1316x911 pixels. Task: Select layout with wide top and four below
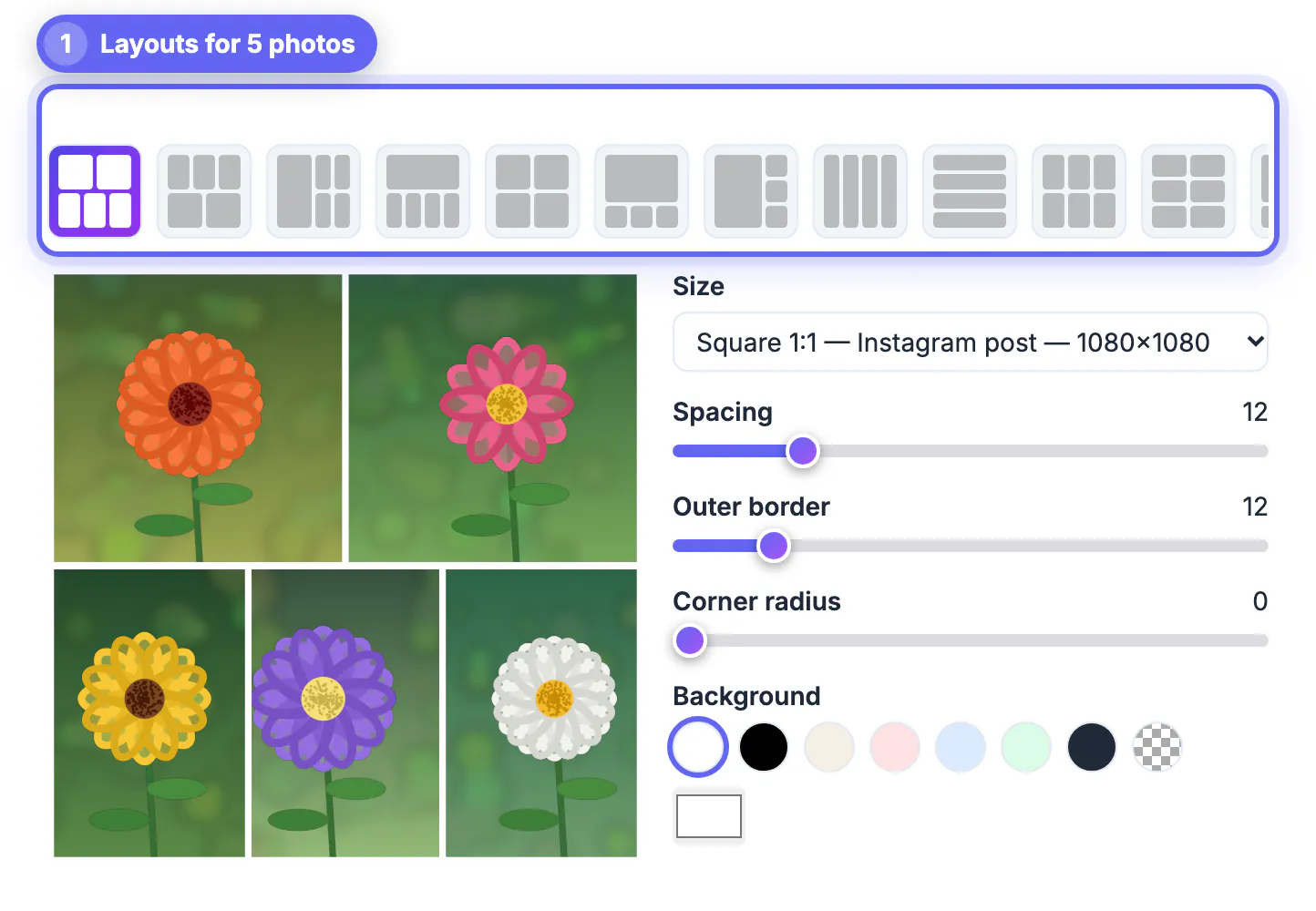click(423, 191)
